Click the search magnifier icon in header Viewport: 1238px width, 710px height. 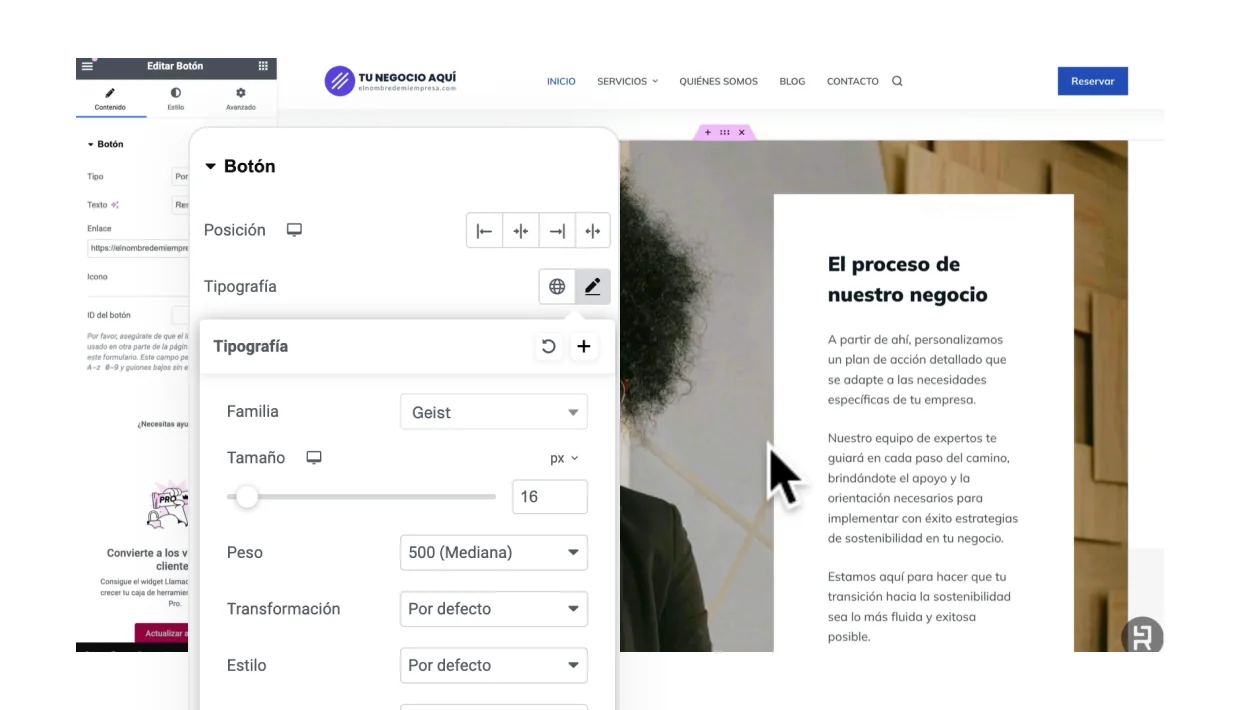click(x=897, y=82)
